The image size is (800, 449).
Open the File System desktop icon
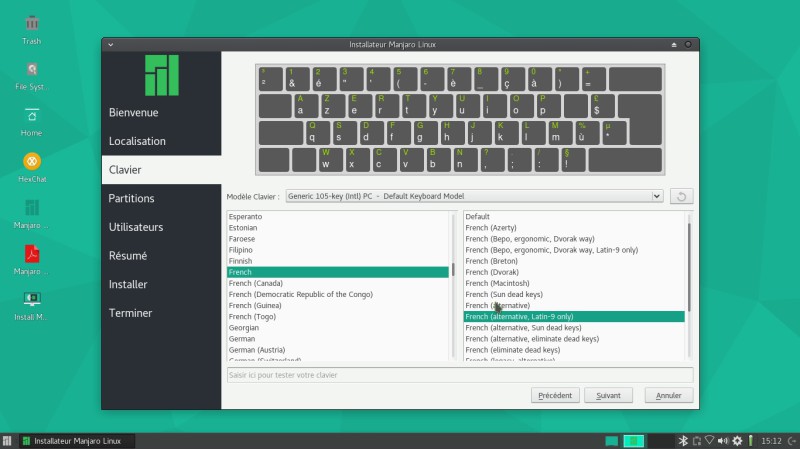[32, 76]
